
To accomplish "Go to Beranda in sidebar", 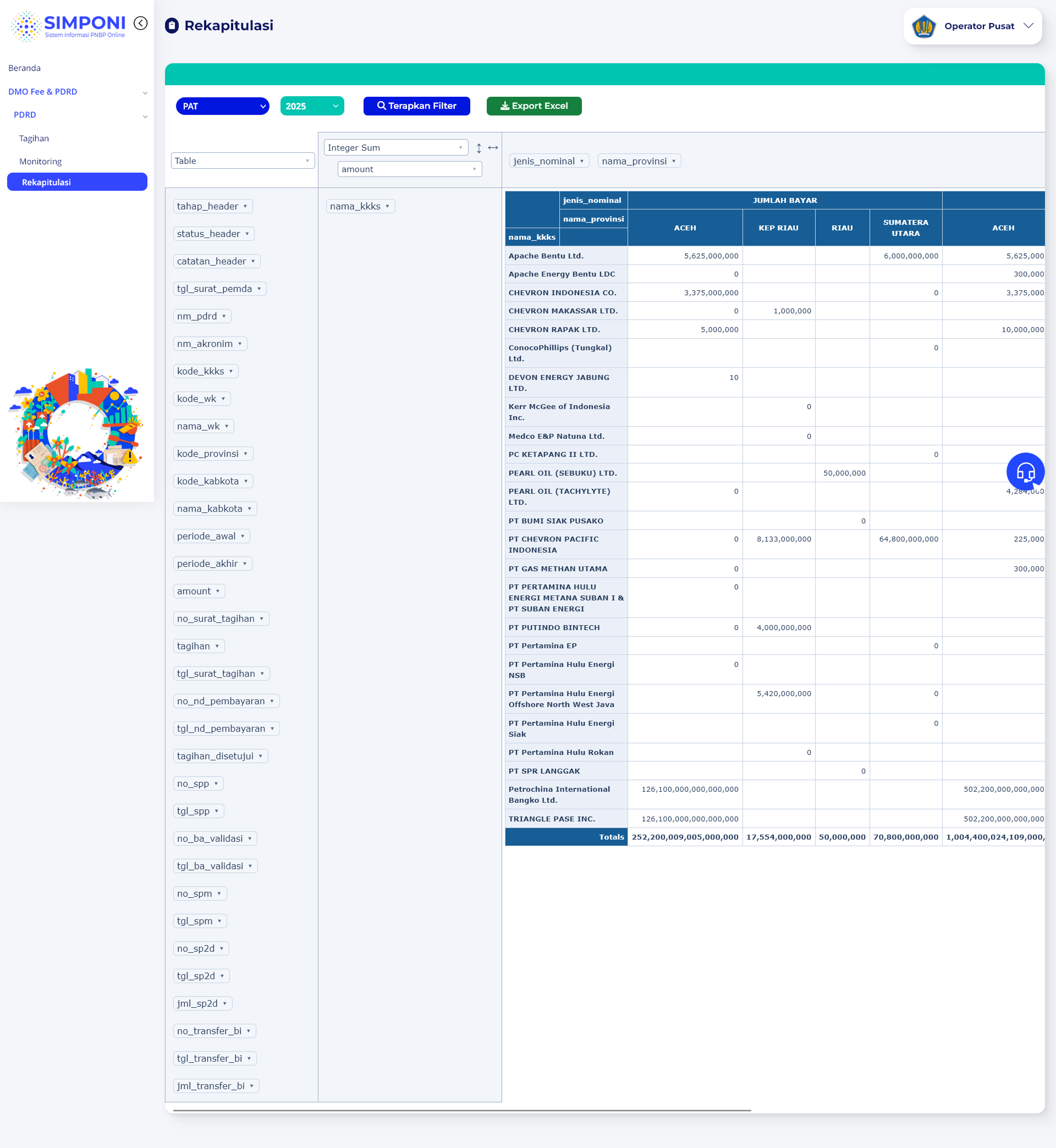I will (x=25, y=68).
